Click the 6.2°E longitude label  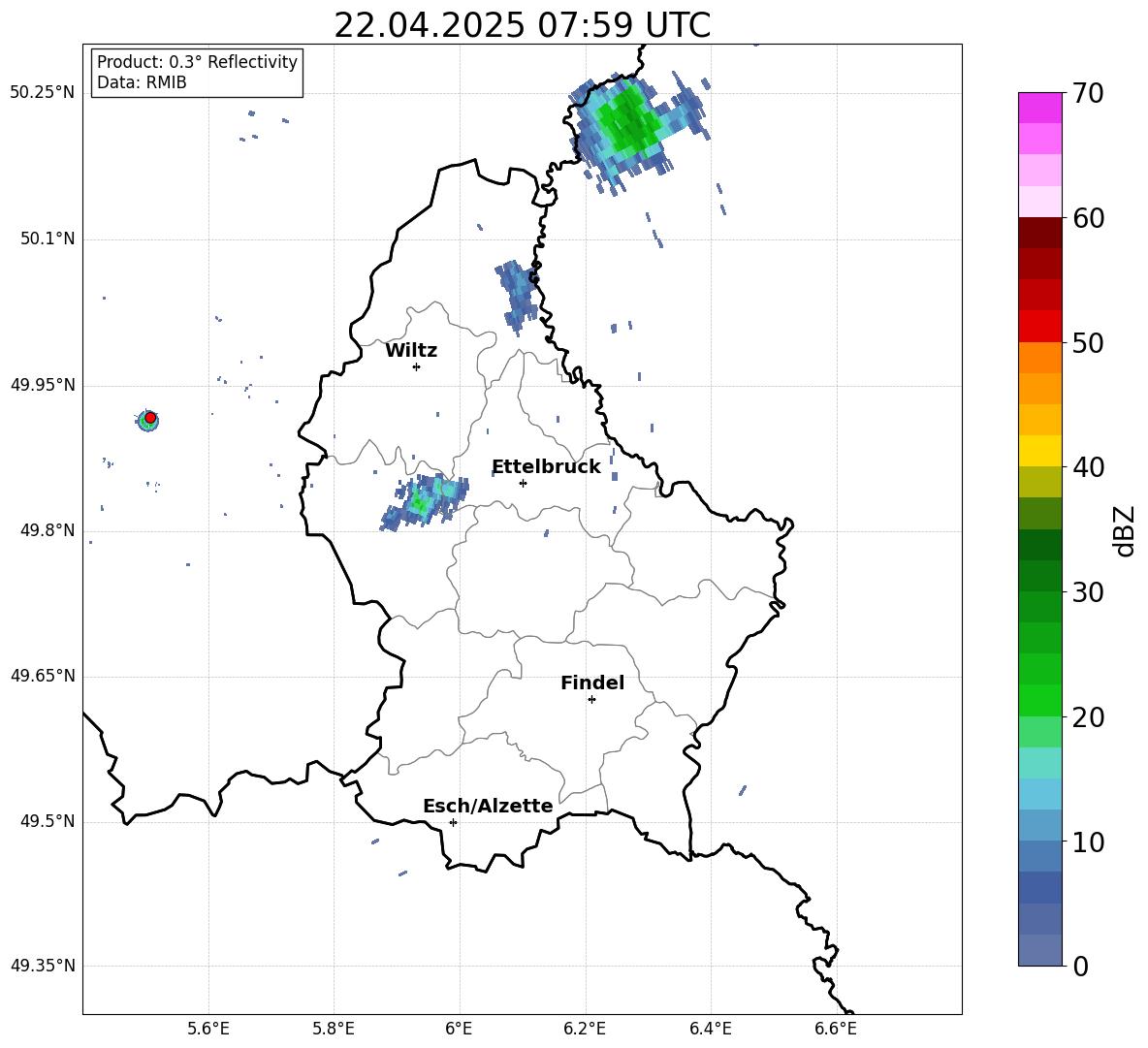(585, 1029)
